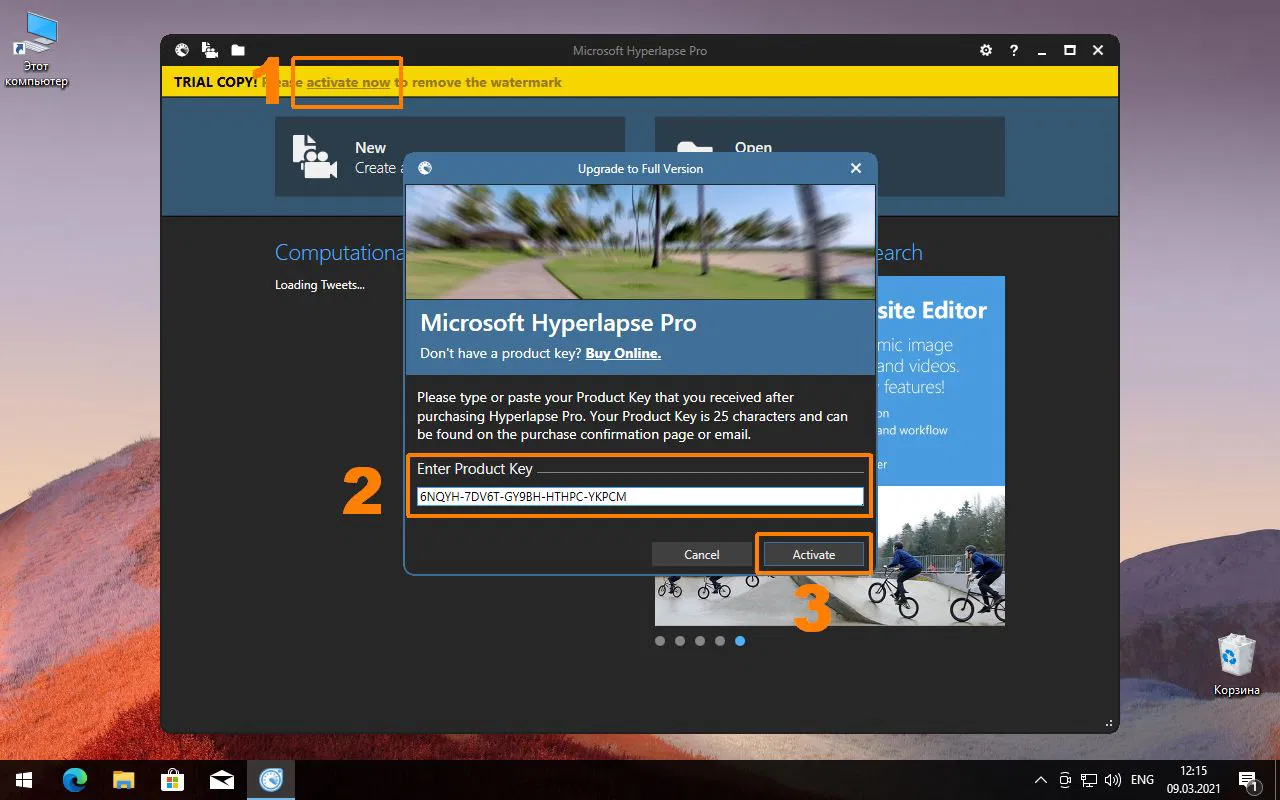
Task: Select the first carousel dot indicator
Action: pos(660,641)
